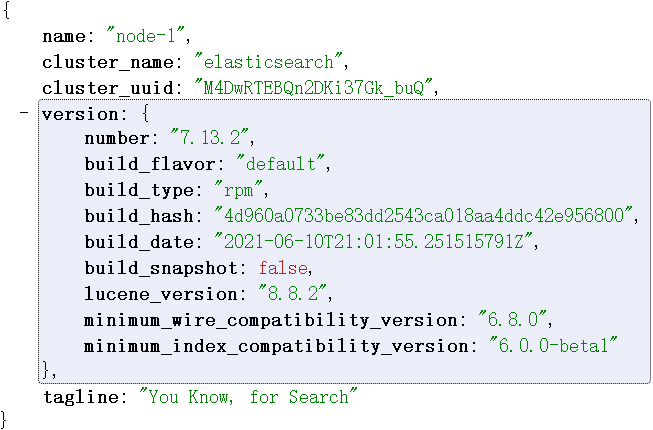The image size is (653, 430).
Task: Select the "node-1" value text
Action: pyautogui.click(x=147, y=36)
